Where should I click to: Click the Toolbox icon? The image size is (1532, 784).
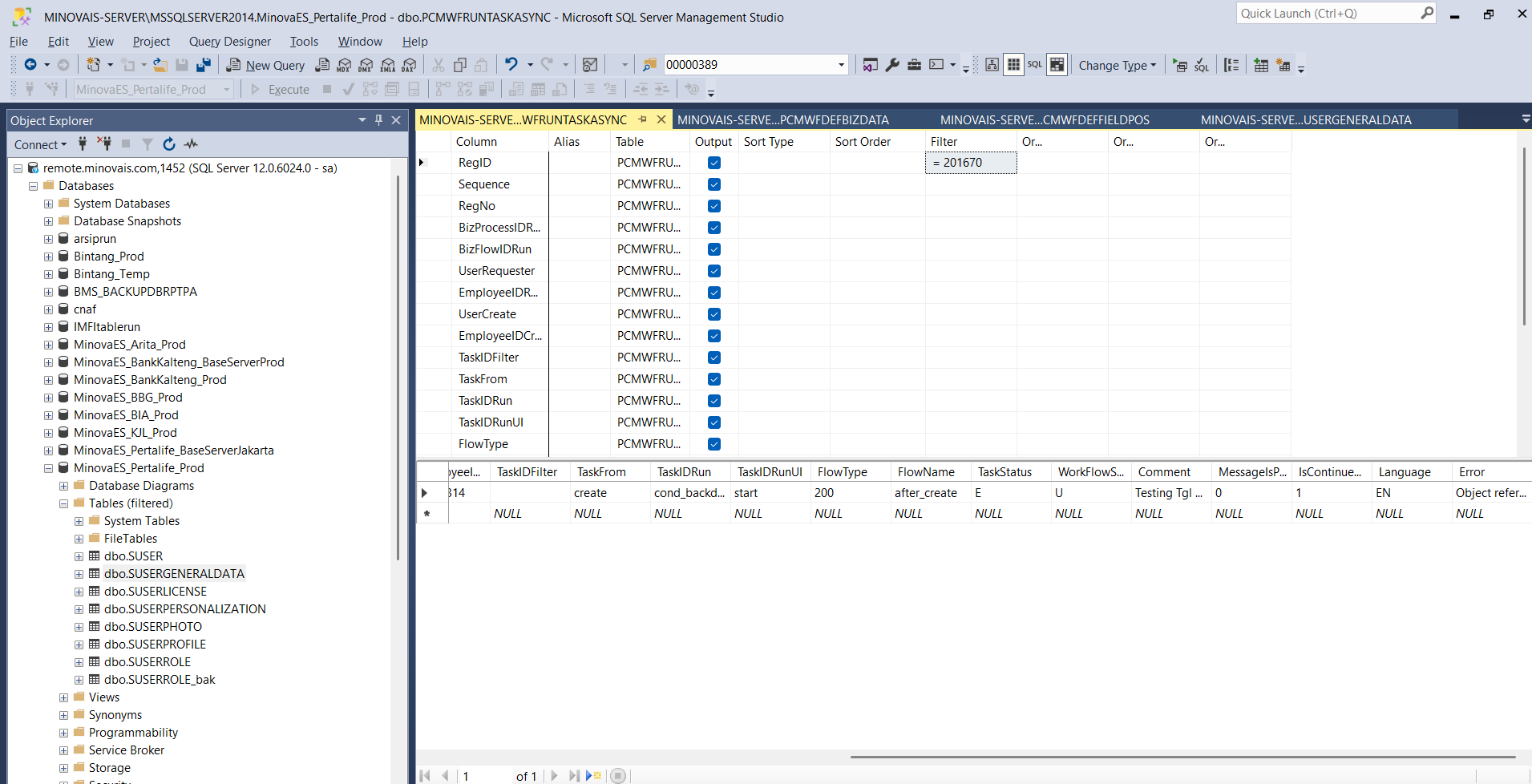click(x=914, y=65)
